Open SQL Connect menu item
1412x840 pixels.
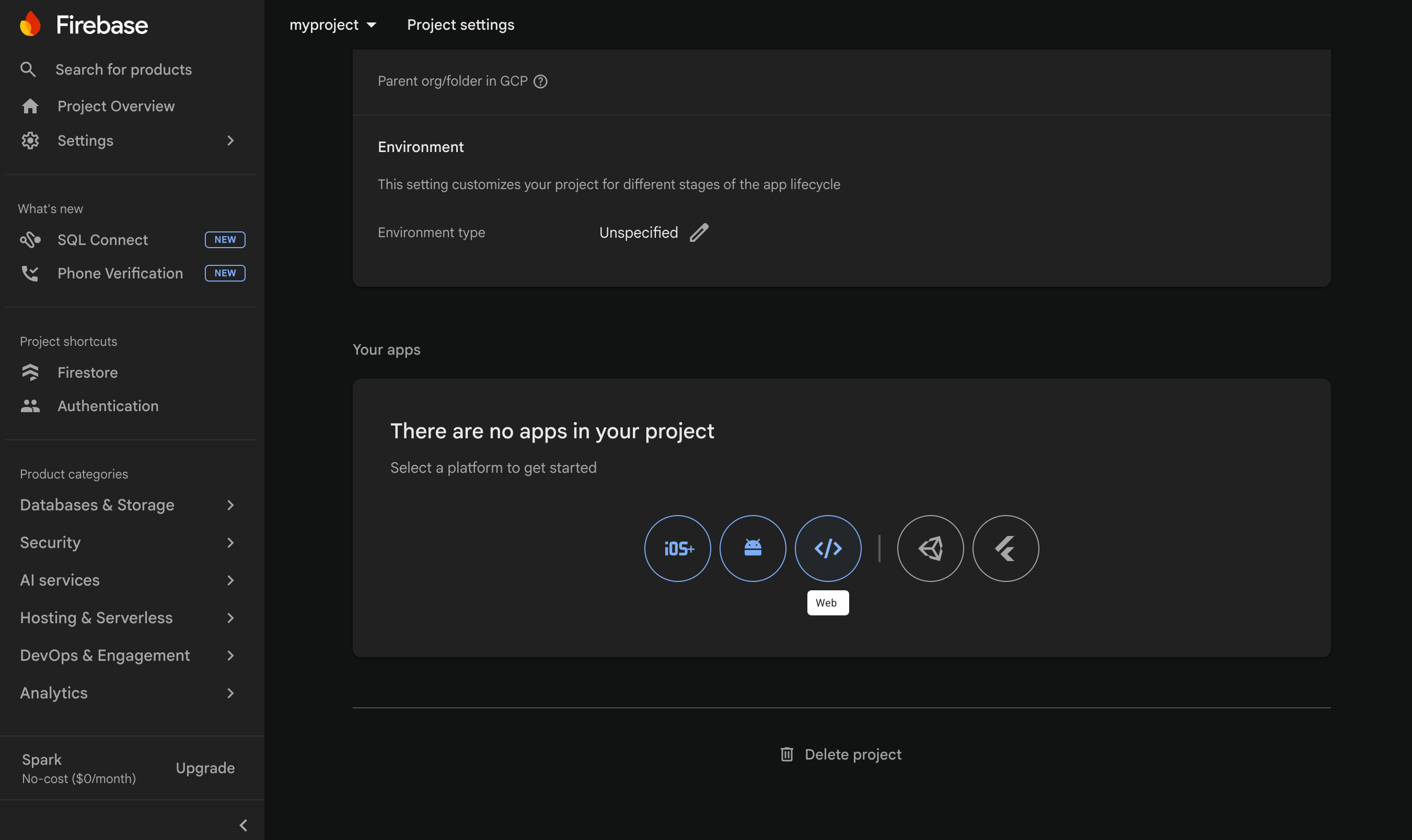[x=102, y=239]
